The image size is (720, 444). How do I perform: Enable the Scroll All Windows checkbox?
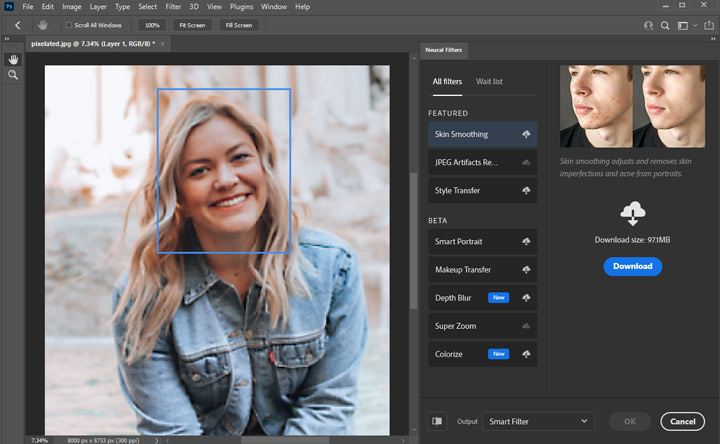pos(69,25)
